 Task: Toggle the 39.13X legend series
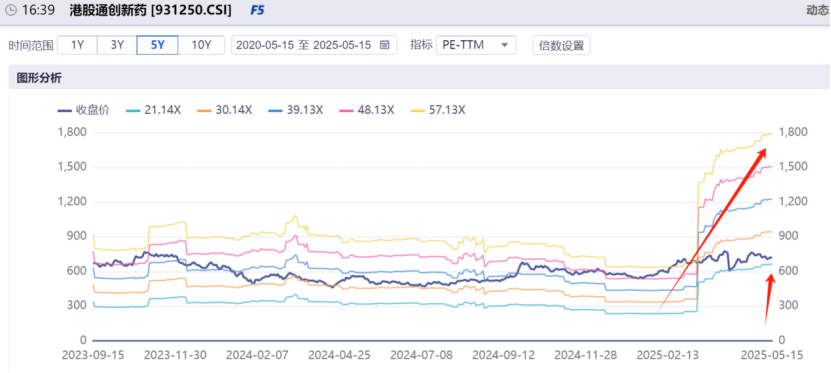[296, 110]
